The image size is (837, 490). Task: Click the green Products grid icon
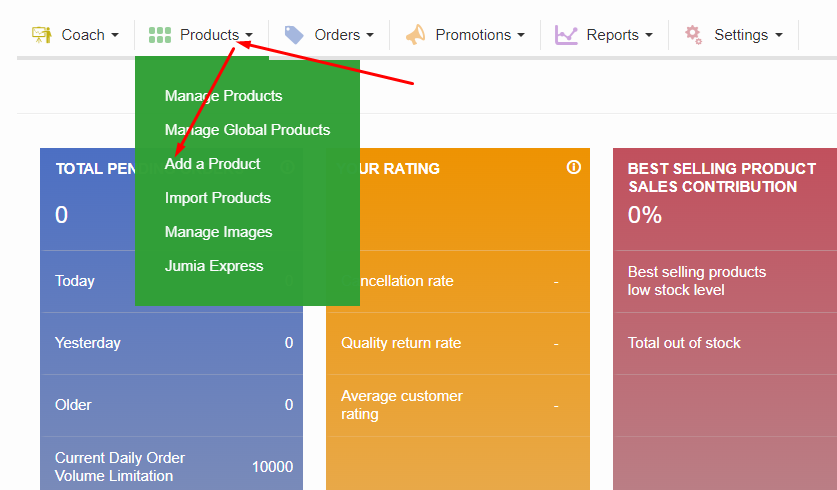160,35
